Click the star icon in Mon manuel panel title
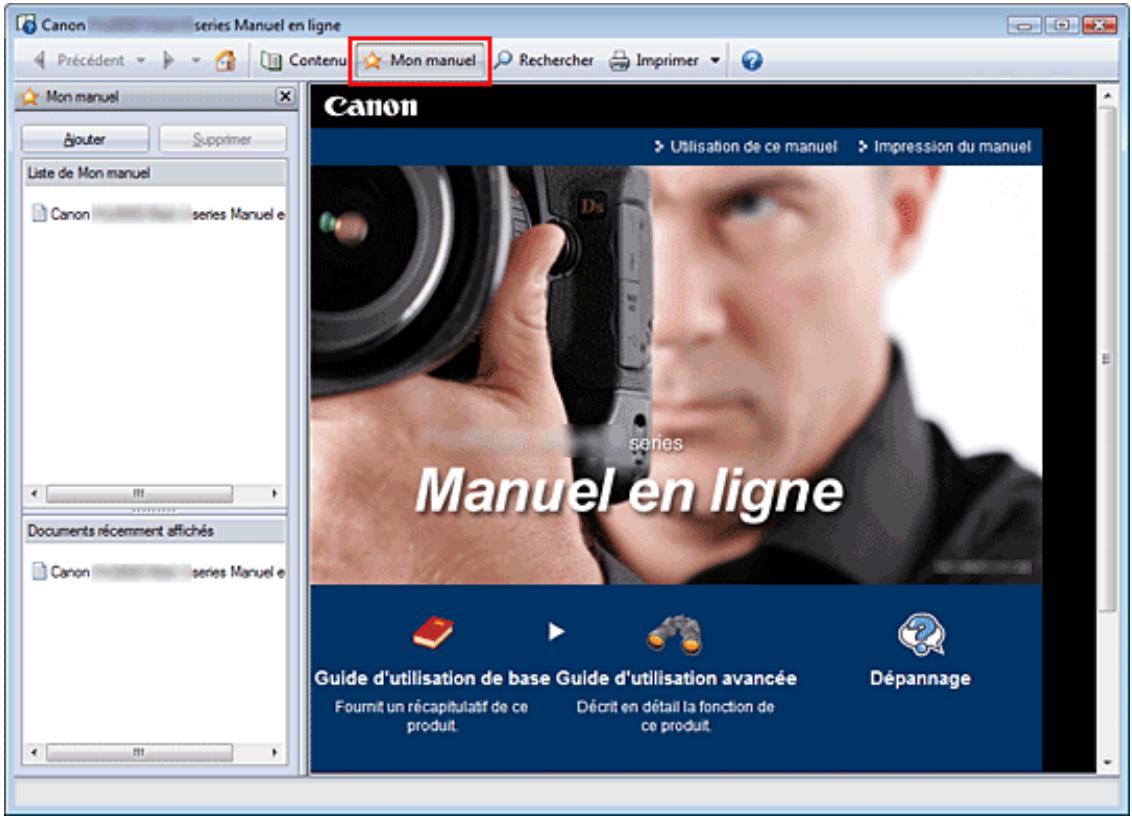 coord(30,97)
